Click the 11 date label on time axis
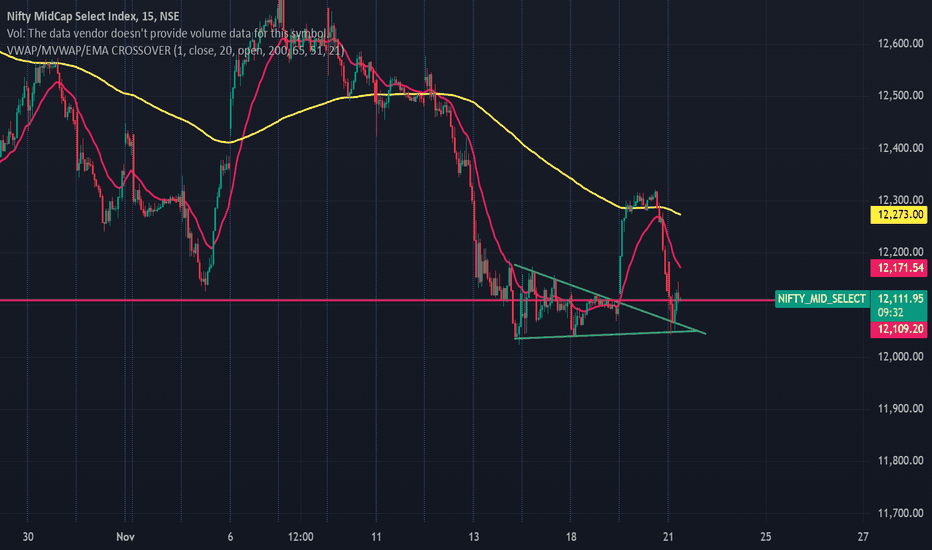 (x=376, y=537)
